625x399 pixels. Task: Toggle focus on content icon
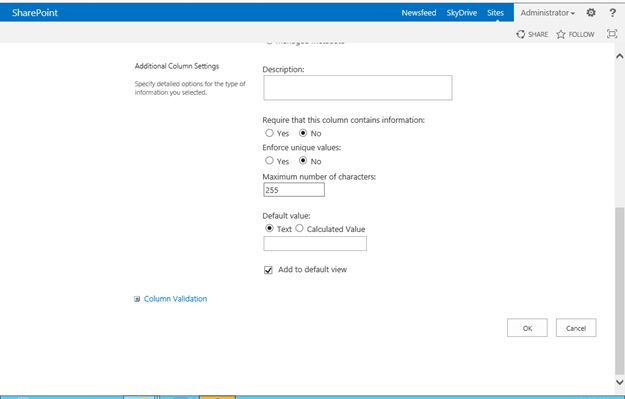pyautogui.click(x=612, y=34)
